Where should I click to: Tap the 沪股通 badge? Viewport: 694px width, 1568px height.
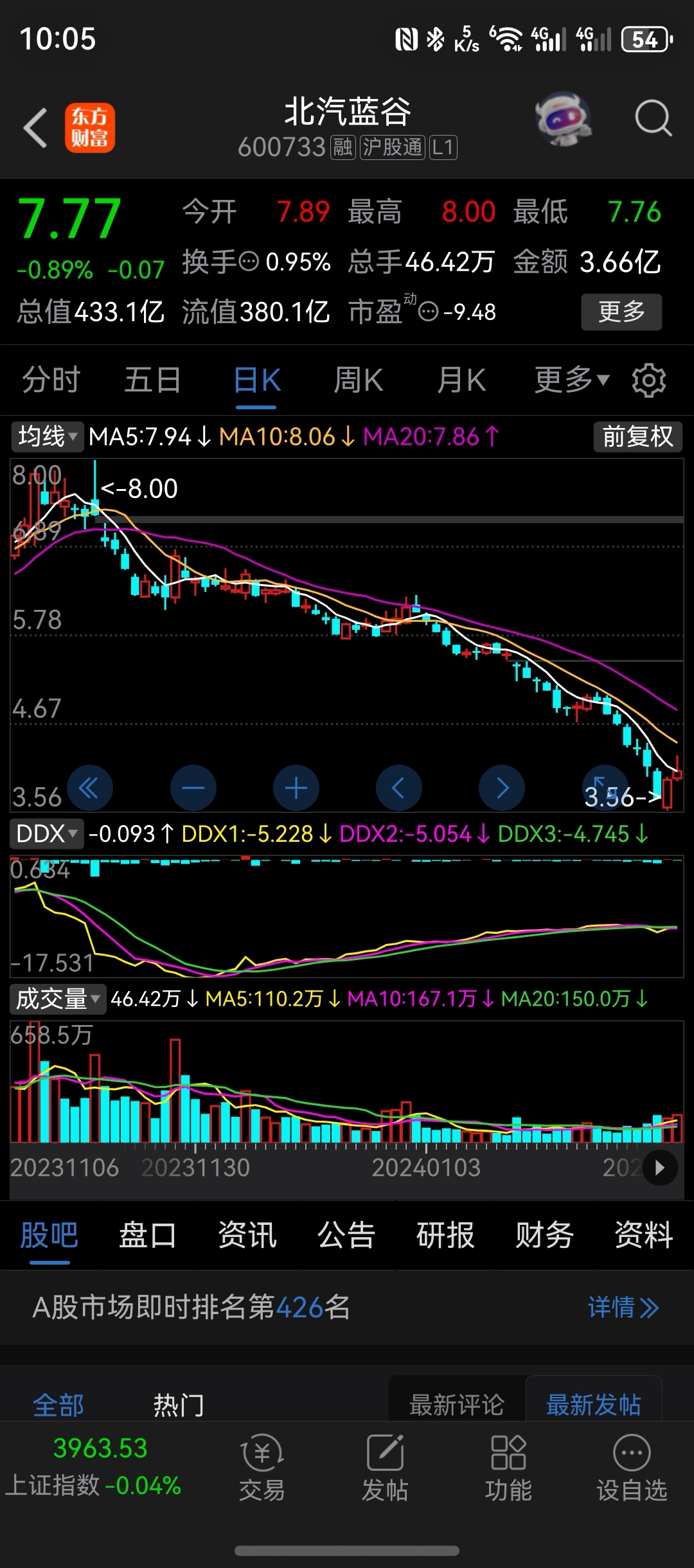click(x=392, y=147)
